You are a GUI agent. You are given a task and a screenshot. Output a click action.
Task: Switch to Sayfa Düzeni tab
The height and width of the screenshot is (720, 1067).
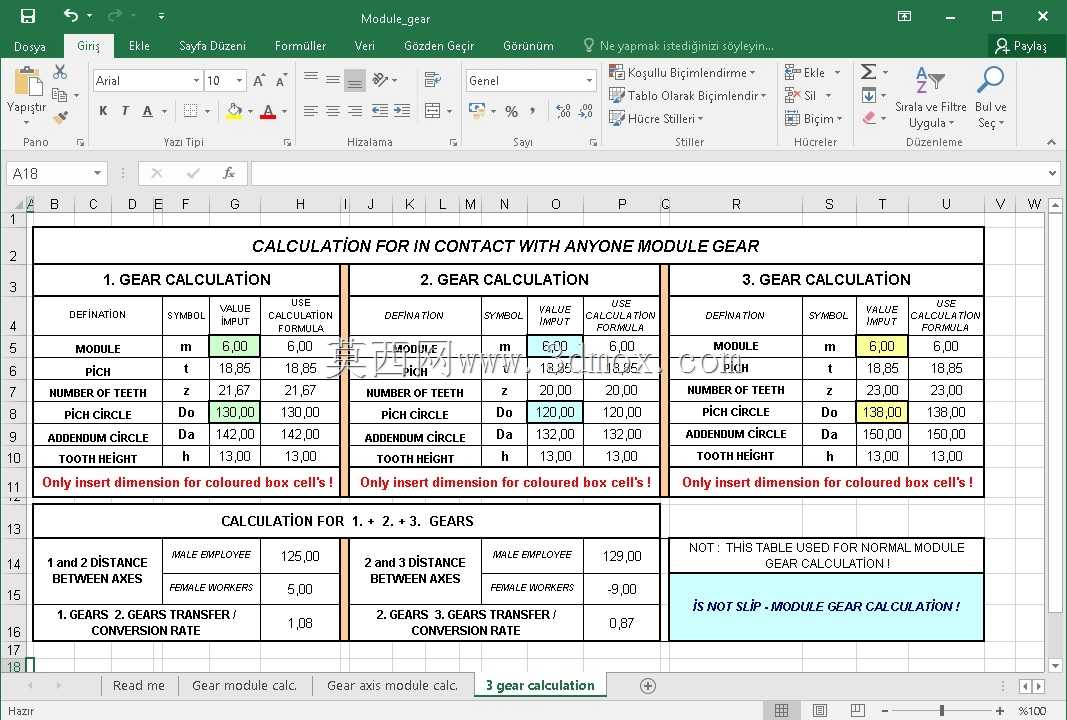tap(212, 46)
